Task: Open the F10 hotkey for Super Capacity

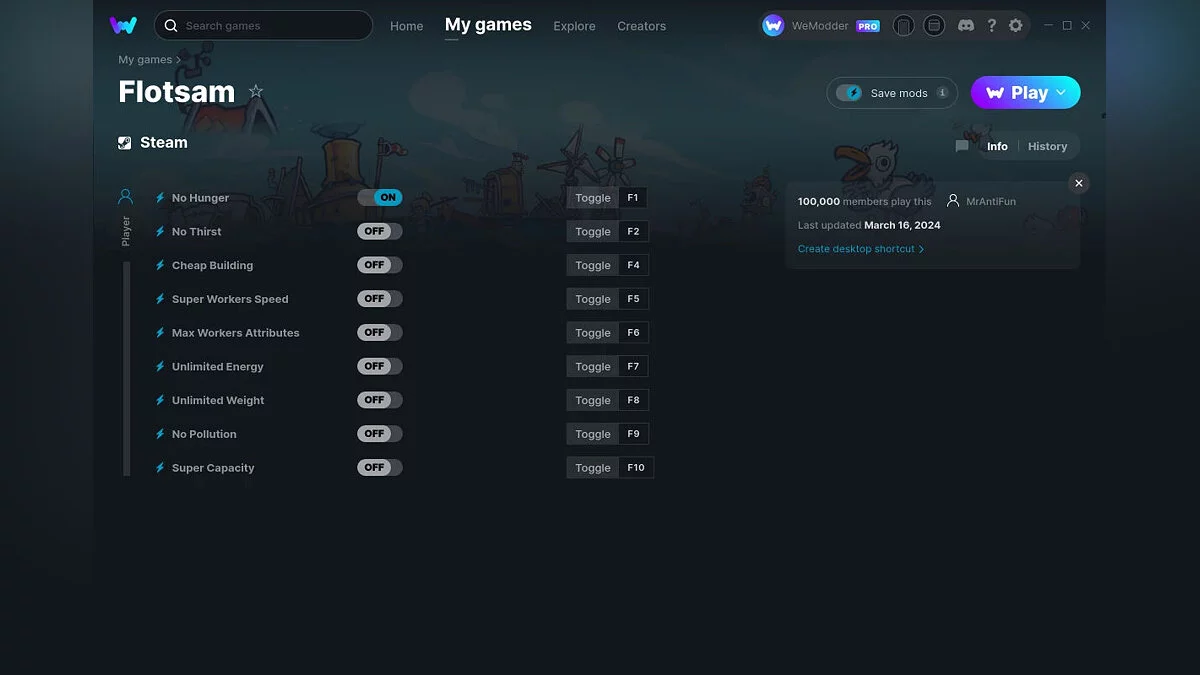Action: 636,468
